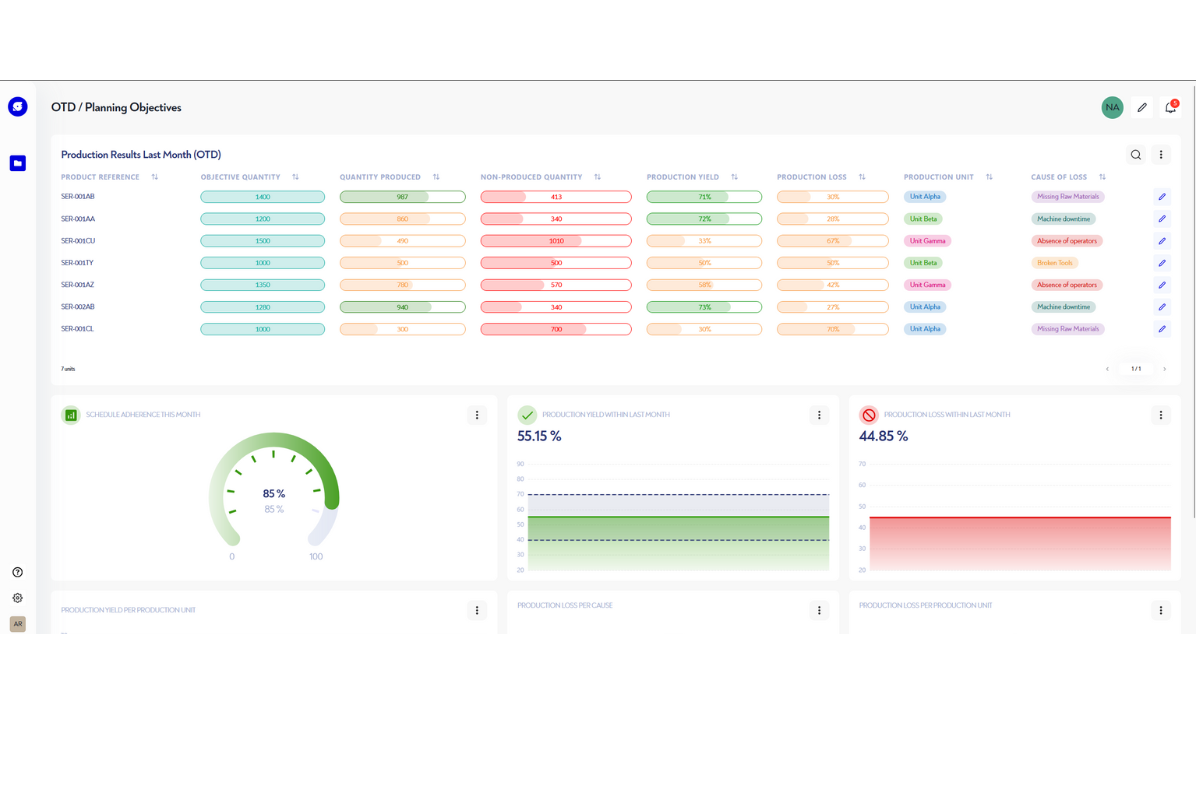1196x800 pixels.
Task: Click the 85% schedule adherence gauge
Action: click(274, 494)
